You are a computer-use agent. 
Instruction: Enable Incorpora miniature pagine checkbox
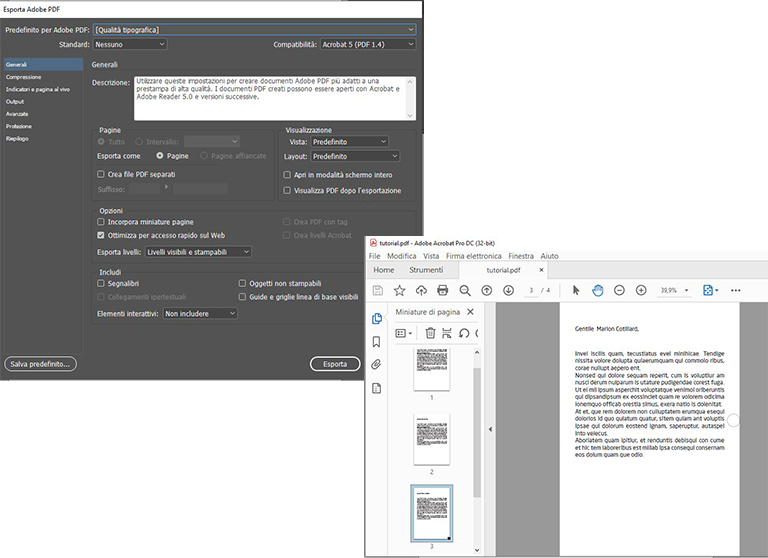(101, 221)
